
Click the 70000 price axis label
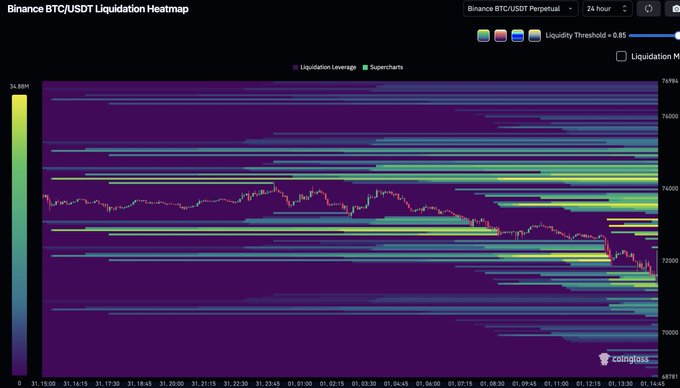(x=670, y=333)
